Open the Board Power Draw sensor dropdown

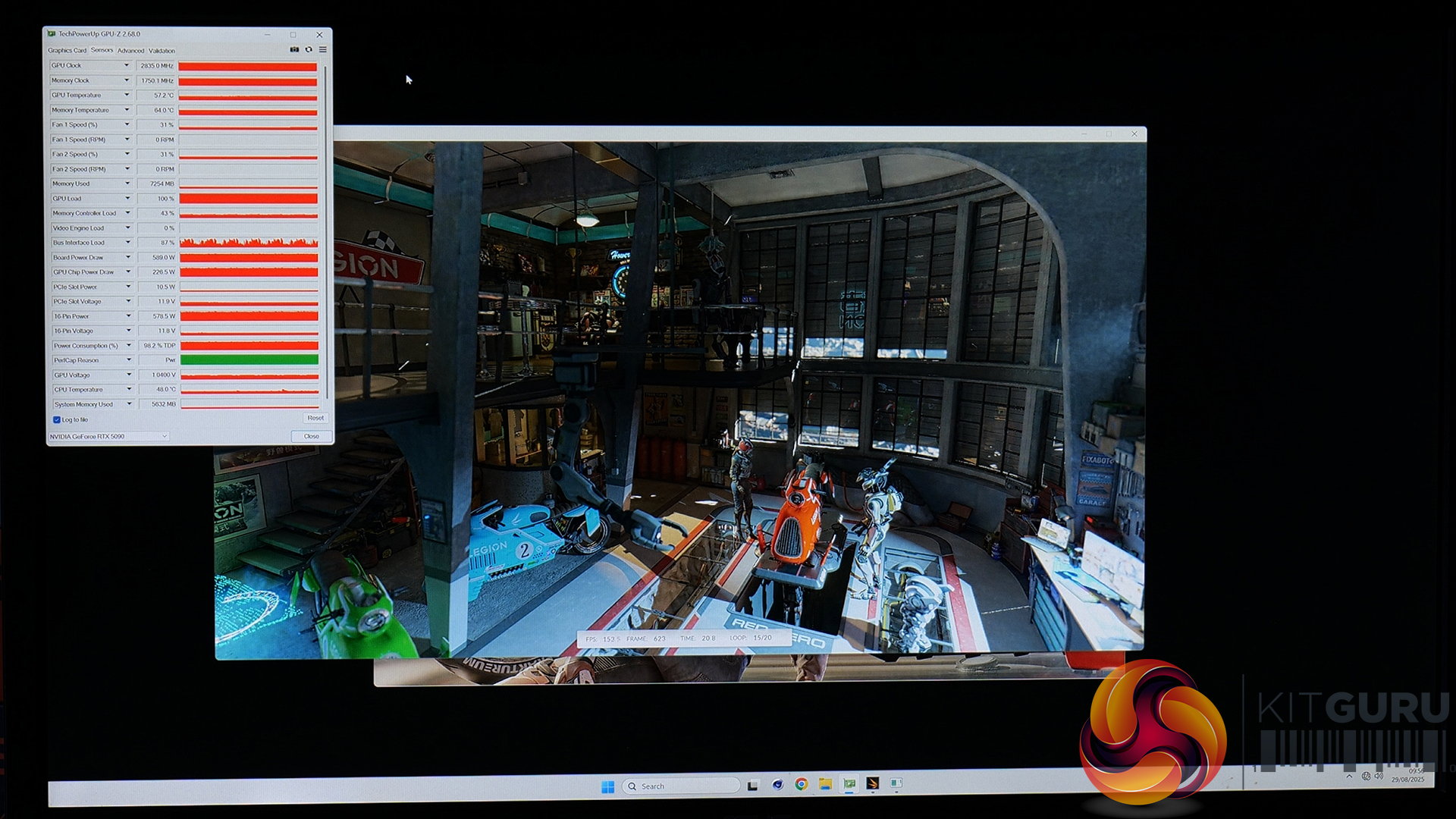pyautogui.click(x=128, y=257)
